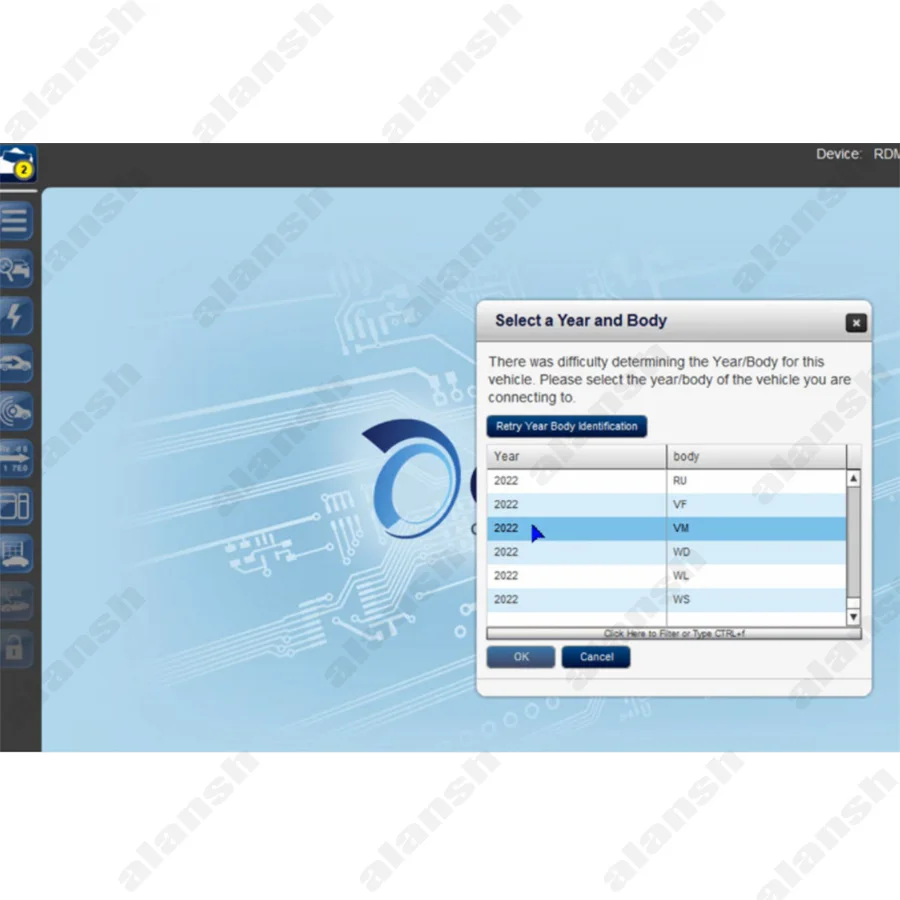Open the hamburger menu in sidebar
This screenshot has height=900, width=900.
click(15, 221)
